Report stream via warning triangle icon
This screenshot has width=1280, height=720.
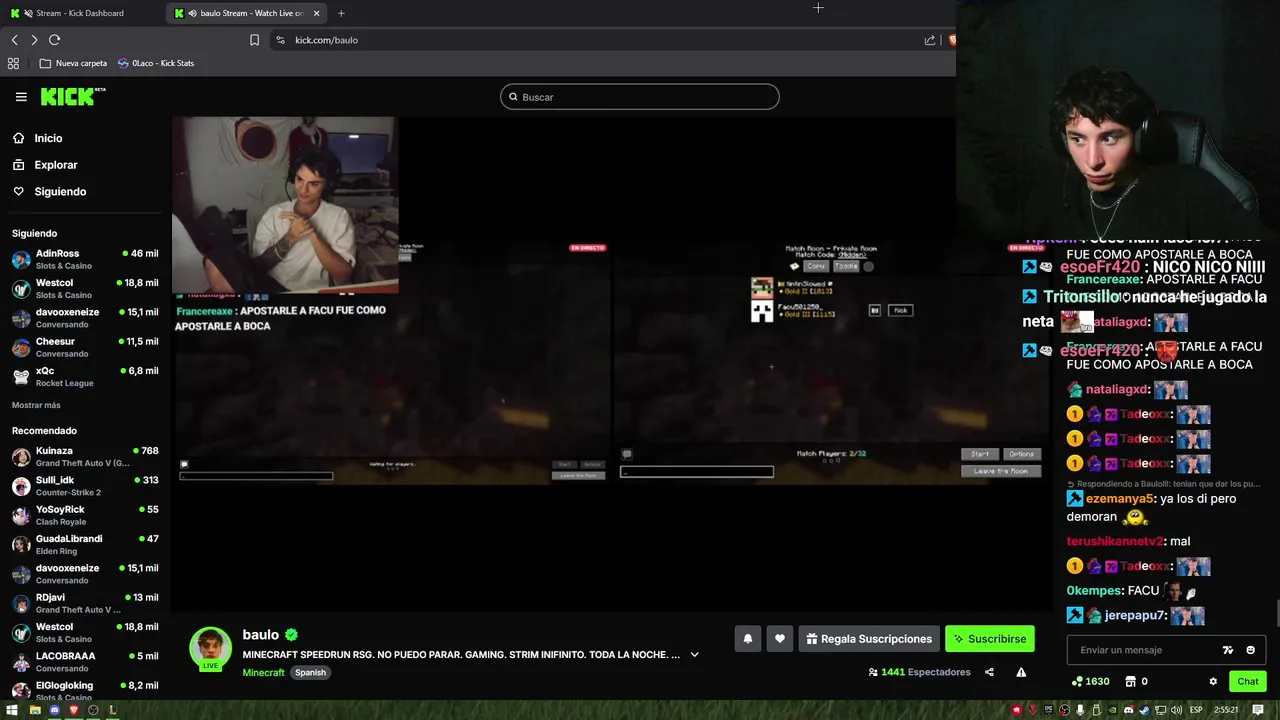click(1021, 672)
